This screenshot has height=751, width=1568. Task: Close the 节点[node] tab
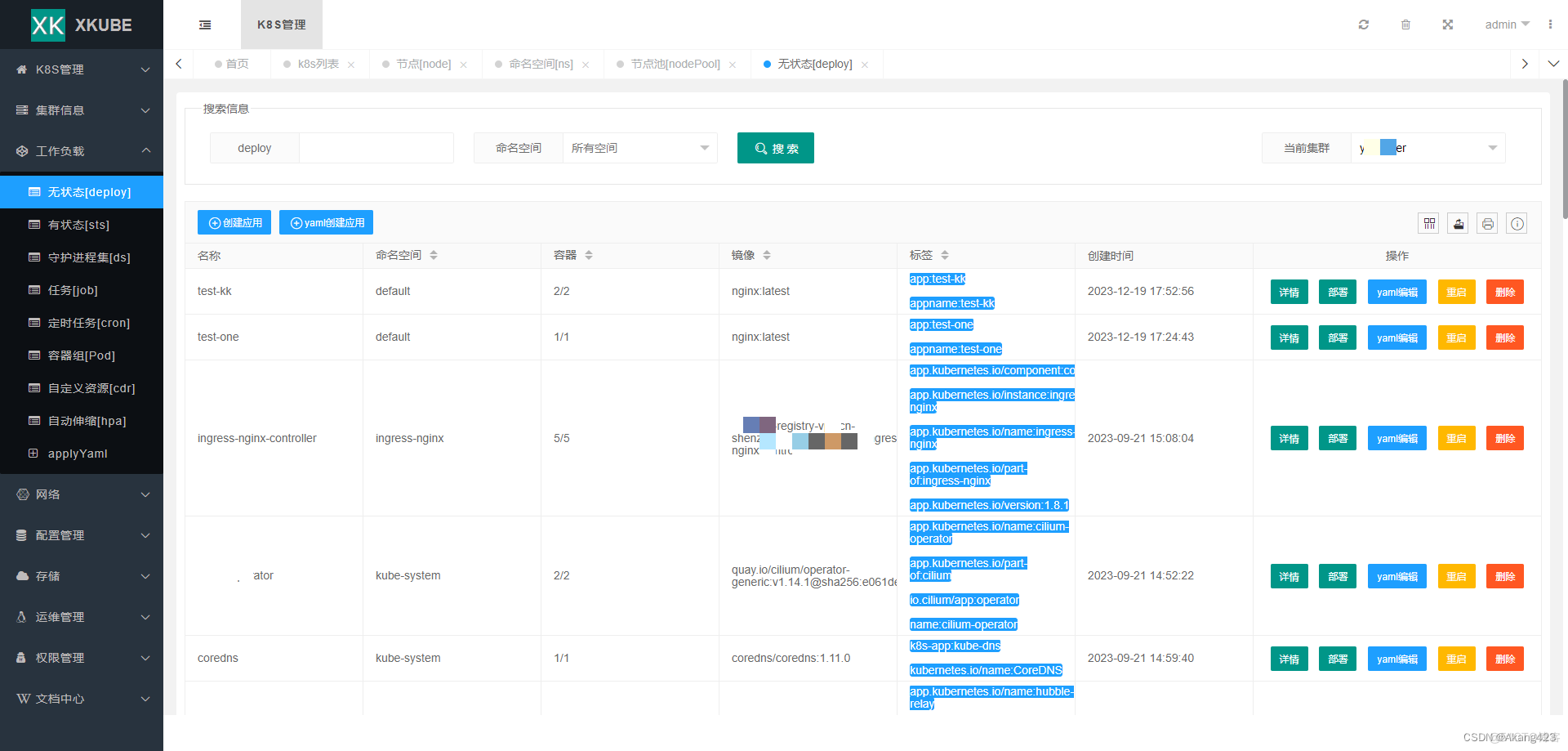pyautogui.click(x=463, y=65)
